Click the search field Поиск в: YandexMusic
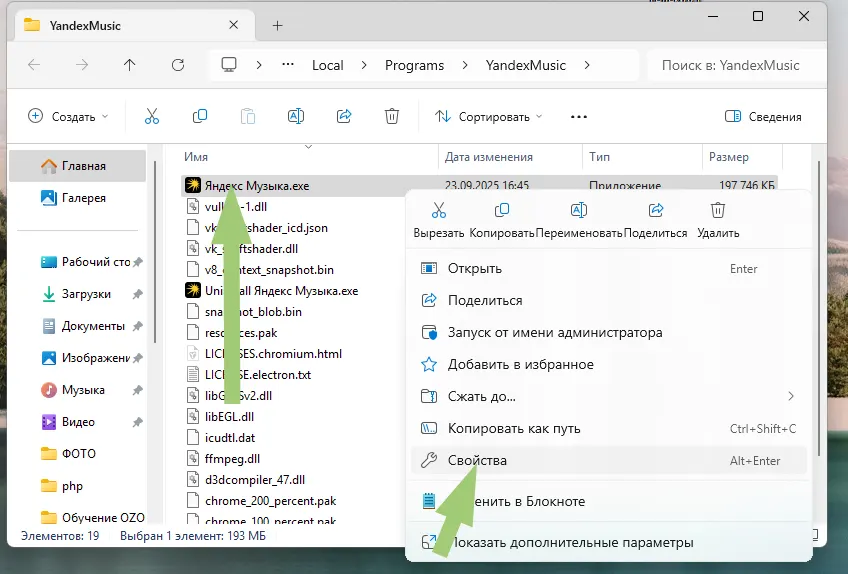 coord(735,65)
